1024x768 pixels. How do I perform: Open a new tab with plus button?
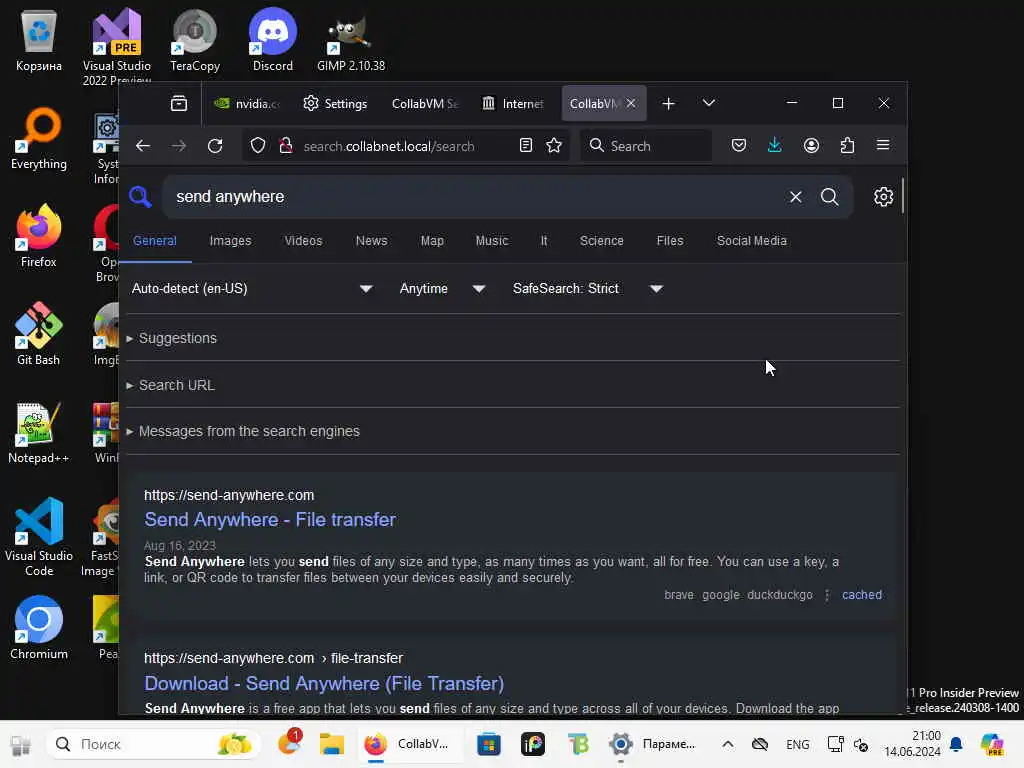pos(668,103)
